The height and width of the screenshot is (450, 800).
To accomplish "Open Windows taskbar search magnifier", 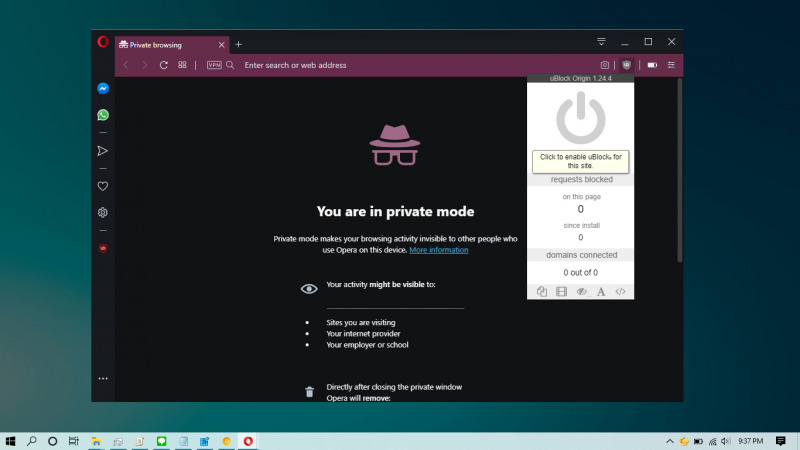I will click(32, 441).
